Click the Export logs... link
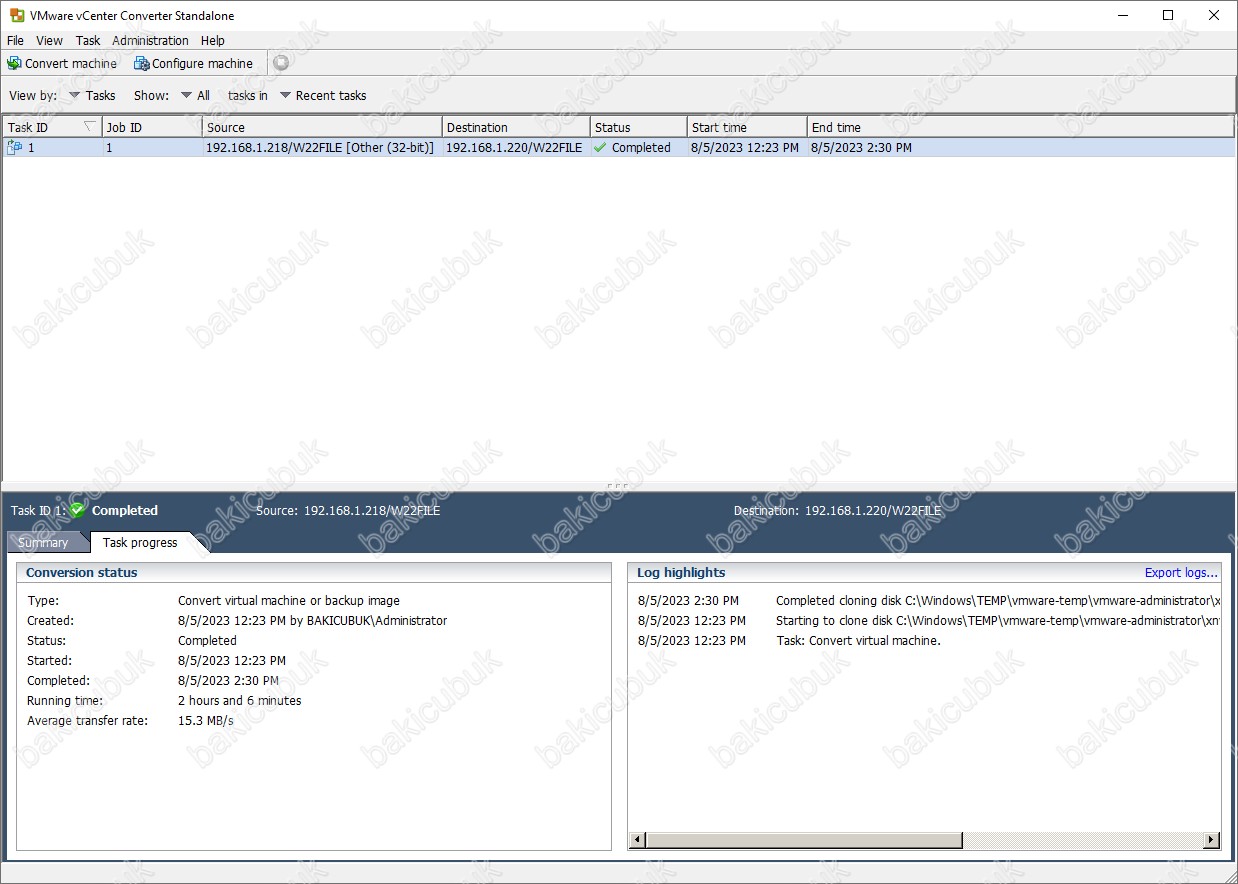 1181,572
